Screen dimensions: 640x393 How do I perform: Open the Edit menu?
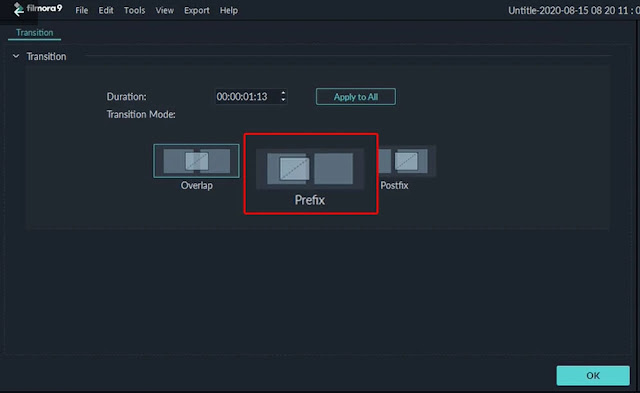click(x=106, y=11)
